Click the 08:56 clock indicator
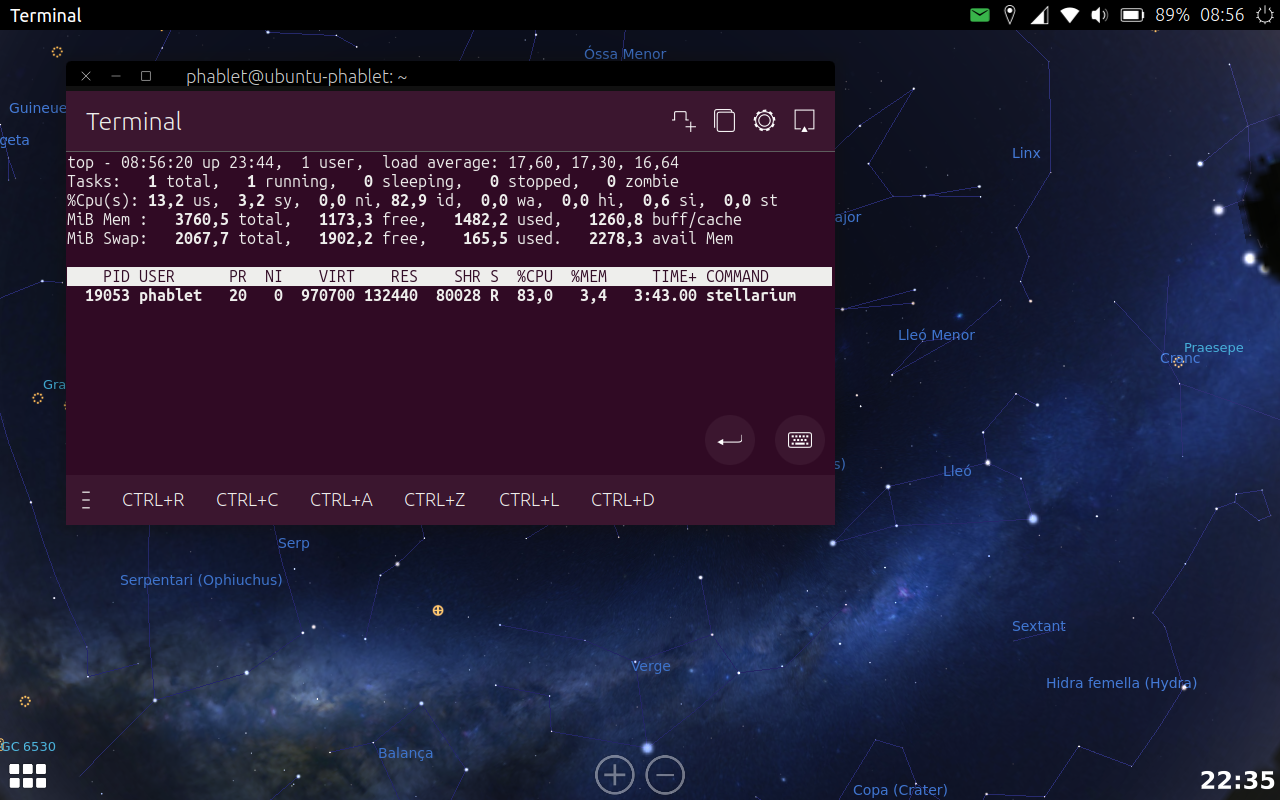The image size is (1280, 800). [1222, 15]
